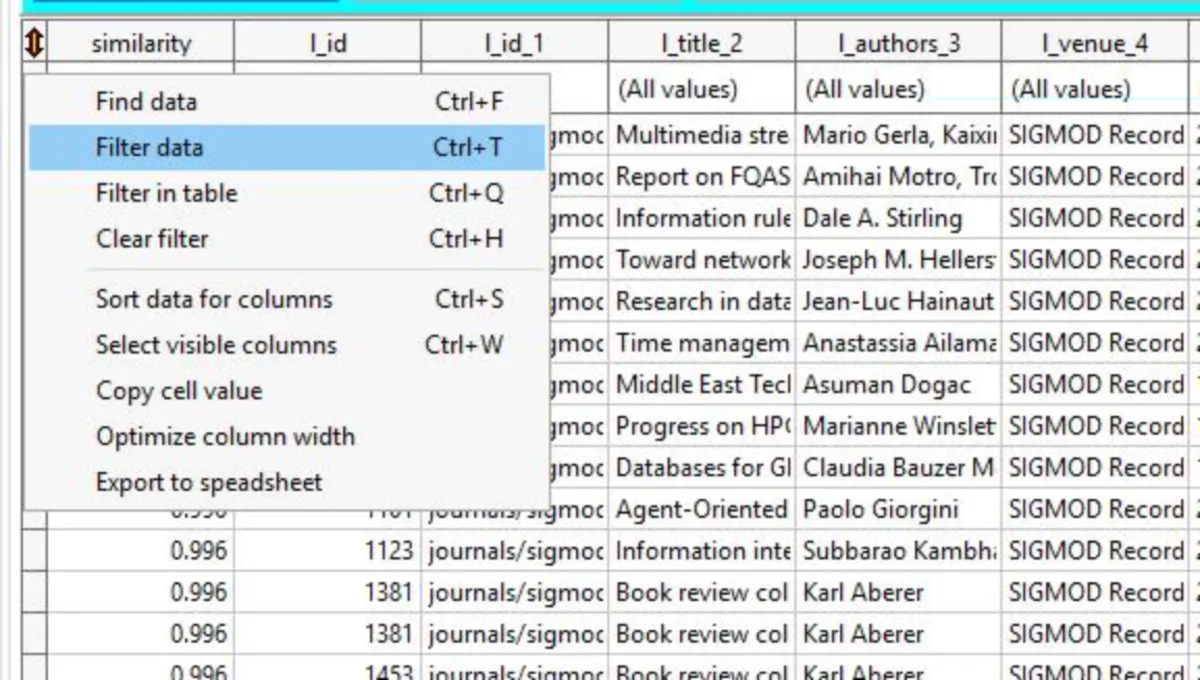Image resolution: width=1200 pixels, height=680 pixels.
Task: Select the l_id cell showing 1123
Action: point(328,551)
